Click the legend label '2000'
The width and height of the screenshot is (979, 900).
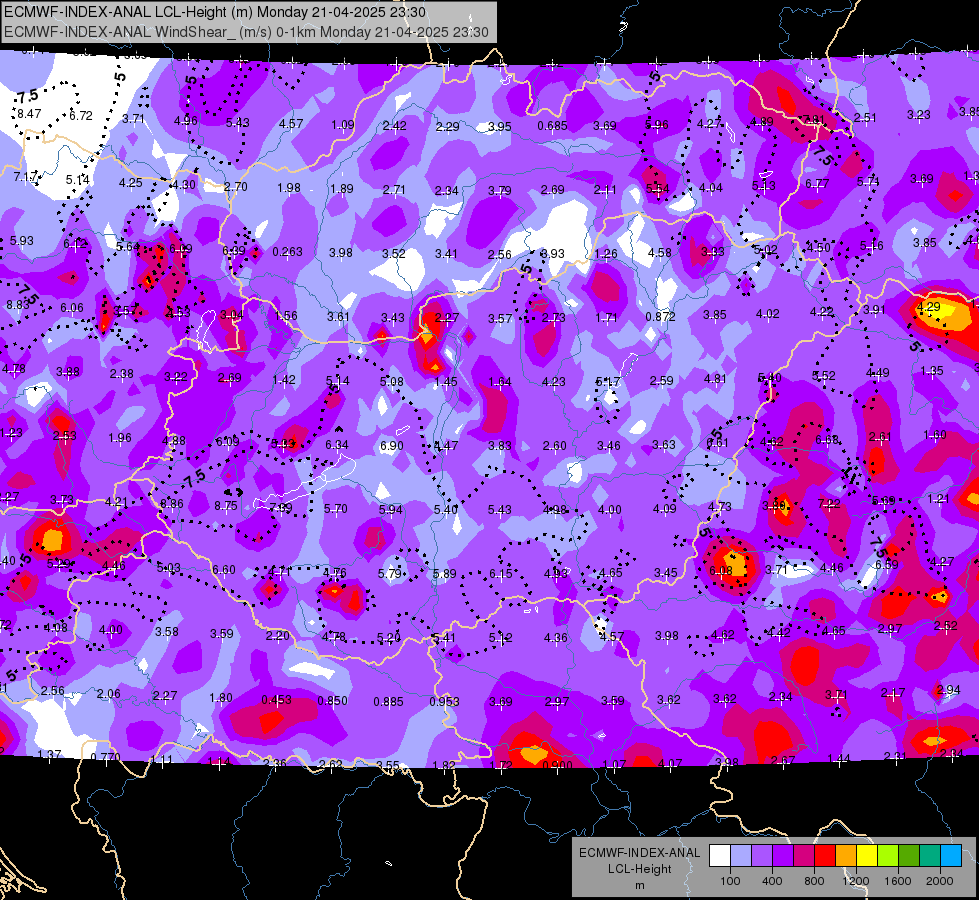point(940,881)
